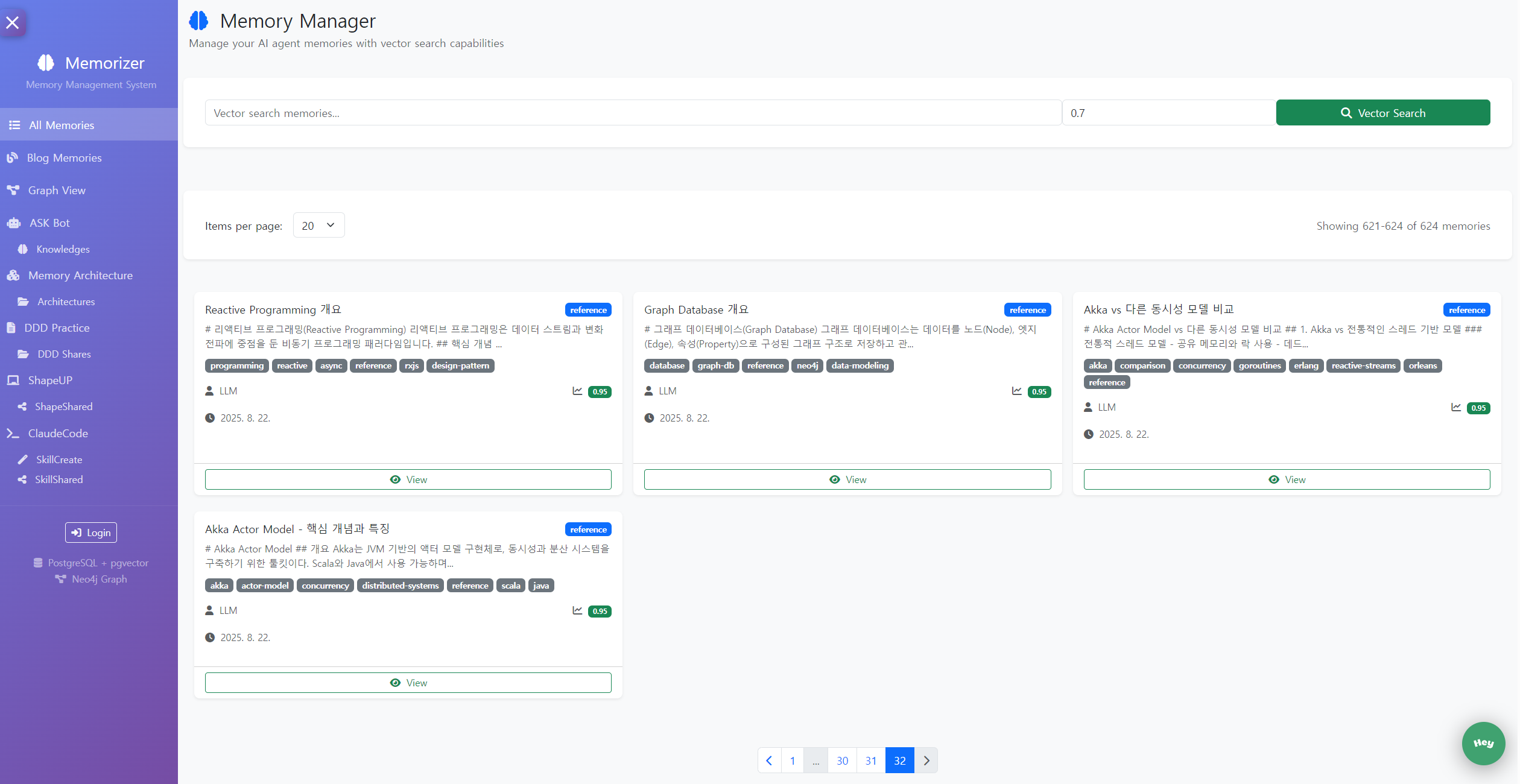View the Akka Actor Model memory
Viewport: 1520px width, 784px height.
[408, 683]
